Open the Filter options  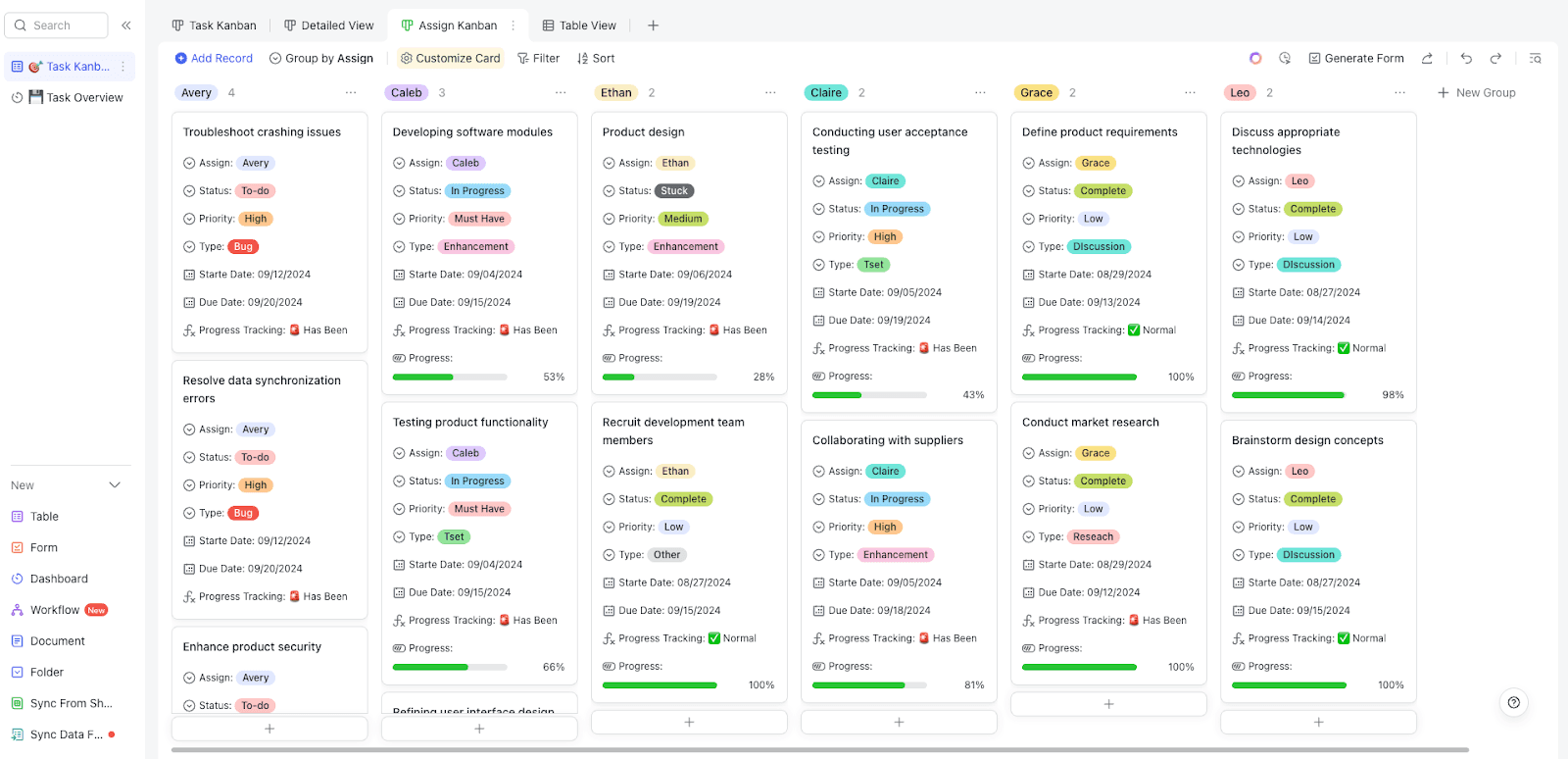click(538, 59)
